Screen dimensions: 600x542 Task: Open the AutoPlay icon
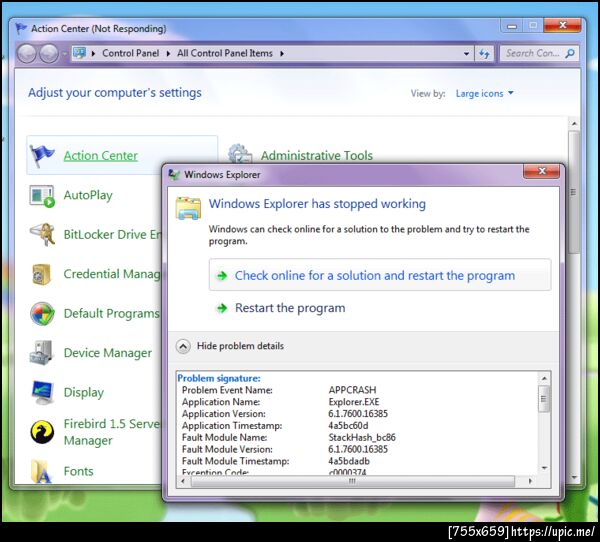(x=42, y=196)
